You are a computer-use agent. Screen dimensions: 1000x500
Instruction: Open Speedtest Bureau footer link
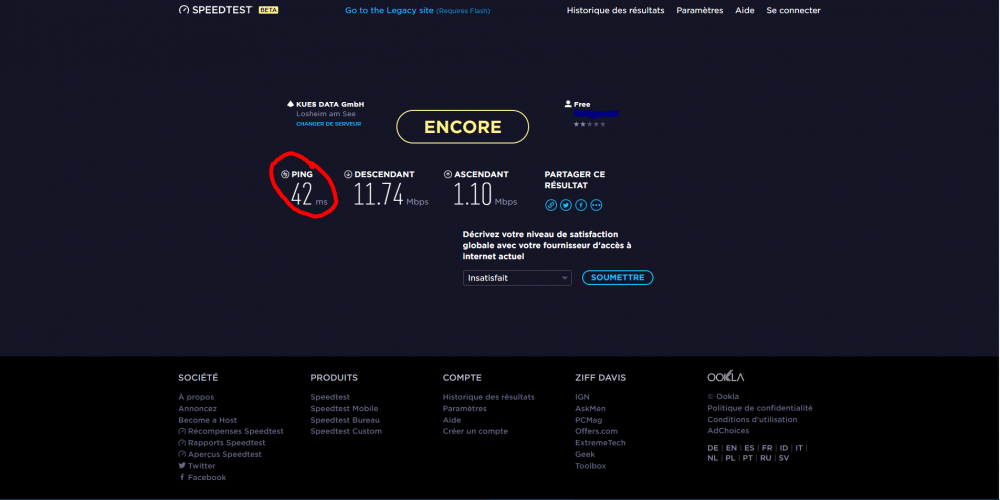click(345, 420)
